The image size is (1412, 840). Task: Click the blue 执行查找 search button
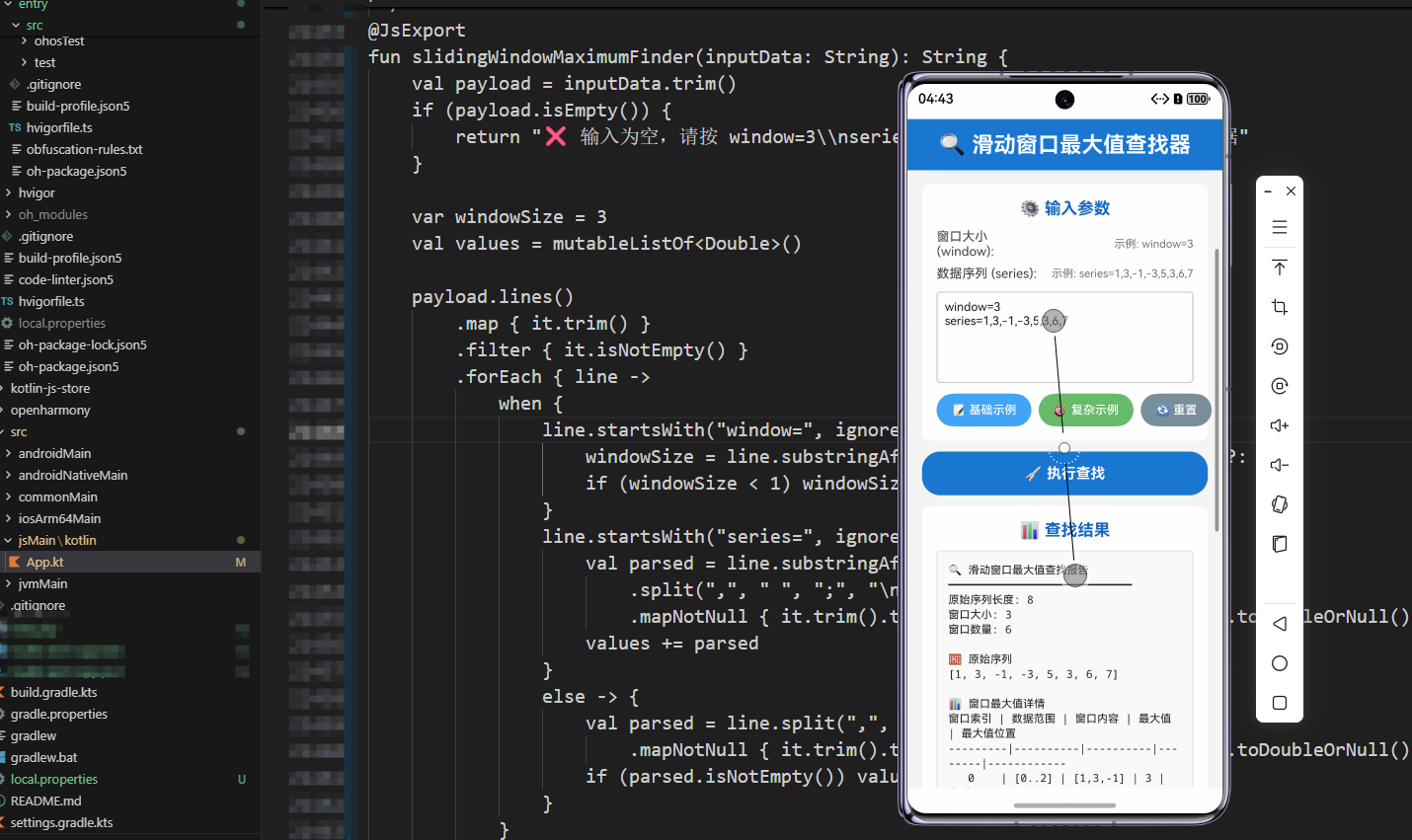pyautogui.click(x=1064, y=473)
